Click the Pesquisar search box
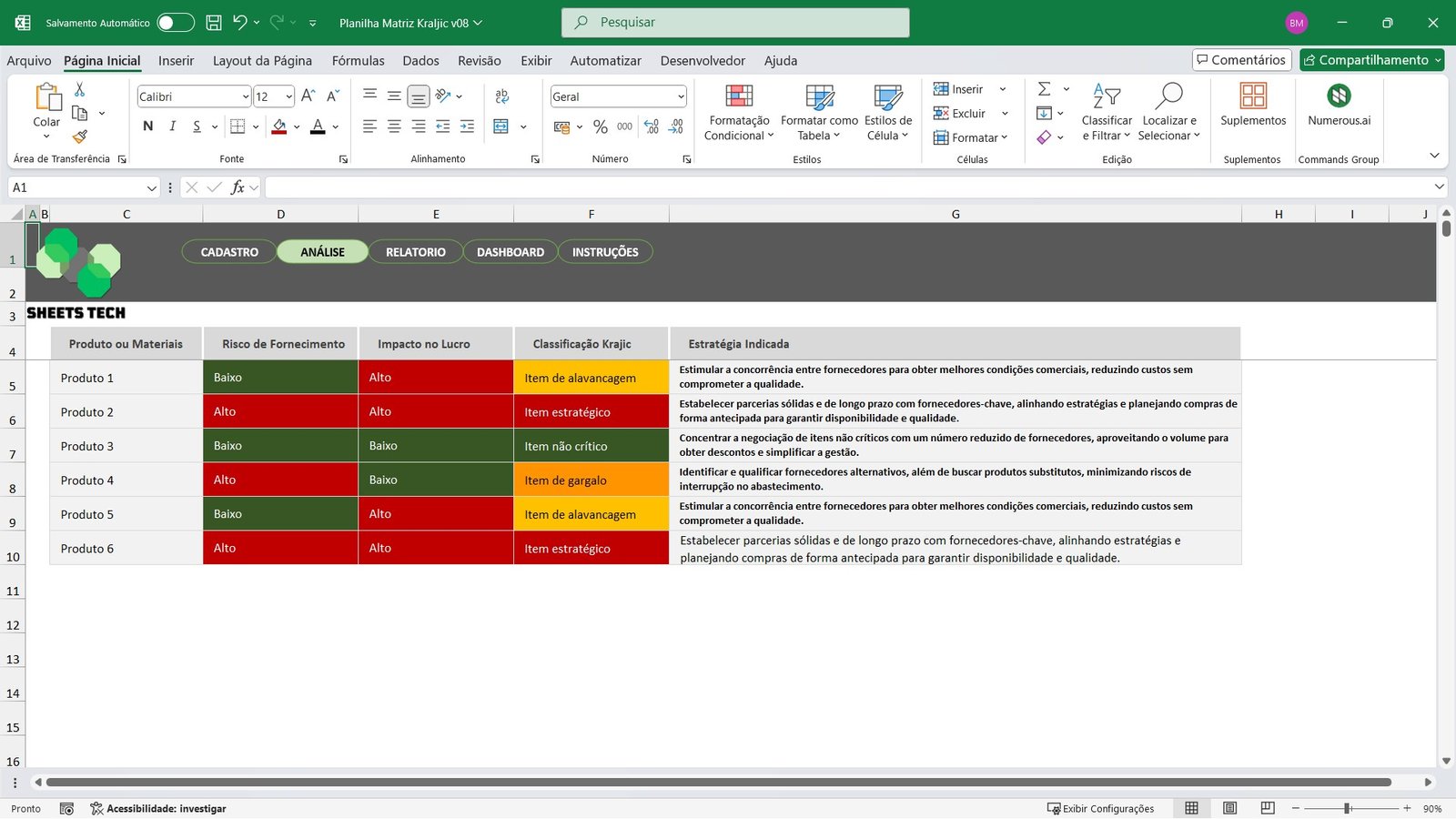This screenshot has height=819, width=1456. point(735,23)
